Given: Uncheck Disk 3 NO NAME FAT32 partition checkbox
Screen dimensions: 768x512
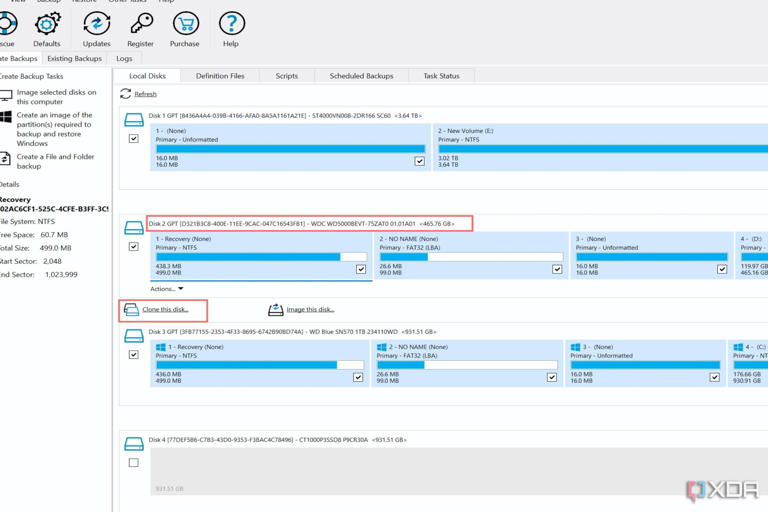Looking at the screenshot, I should tap(552, 377).
